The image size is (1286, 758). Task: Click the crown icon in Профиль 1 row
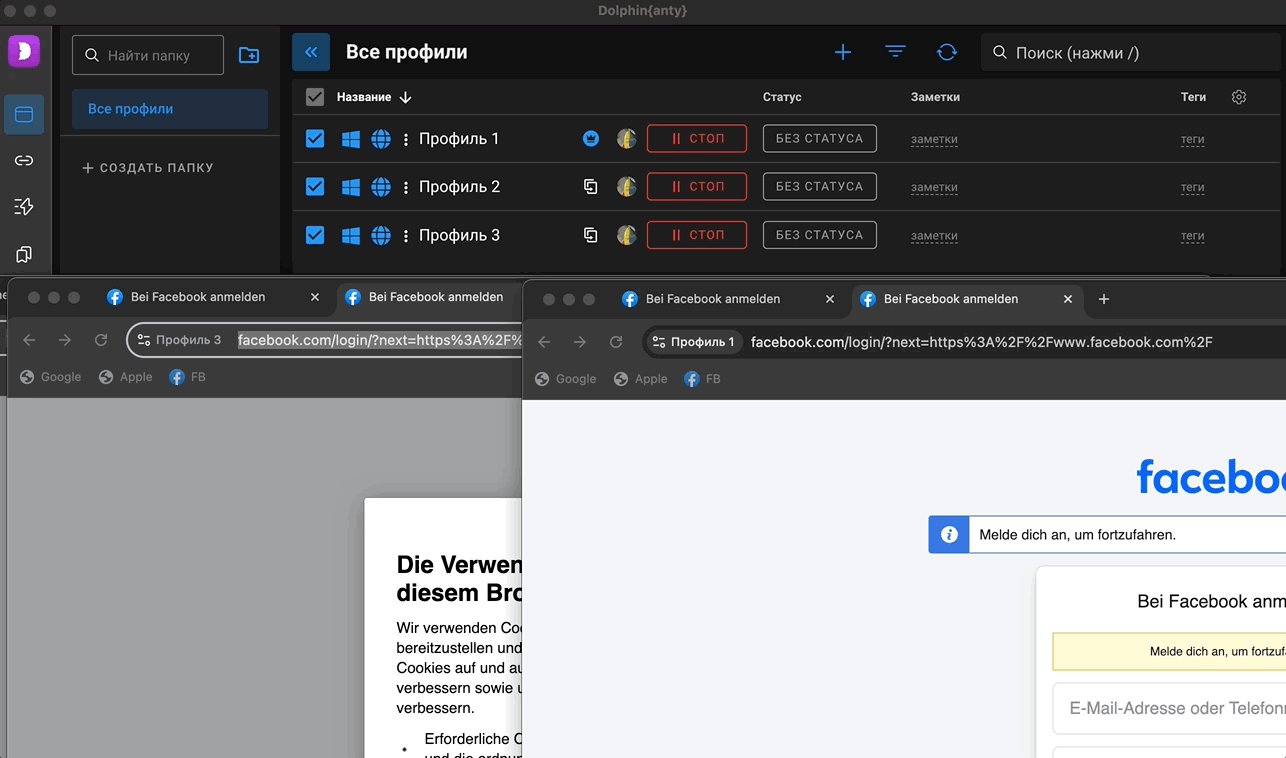click(x=591, y=139)
